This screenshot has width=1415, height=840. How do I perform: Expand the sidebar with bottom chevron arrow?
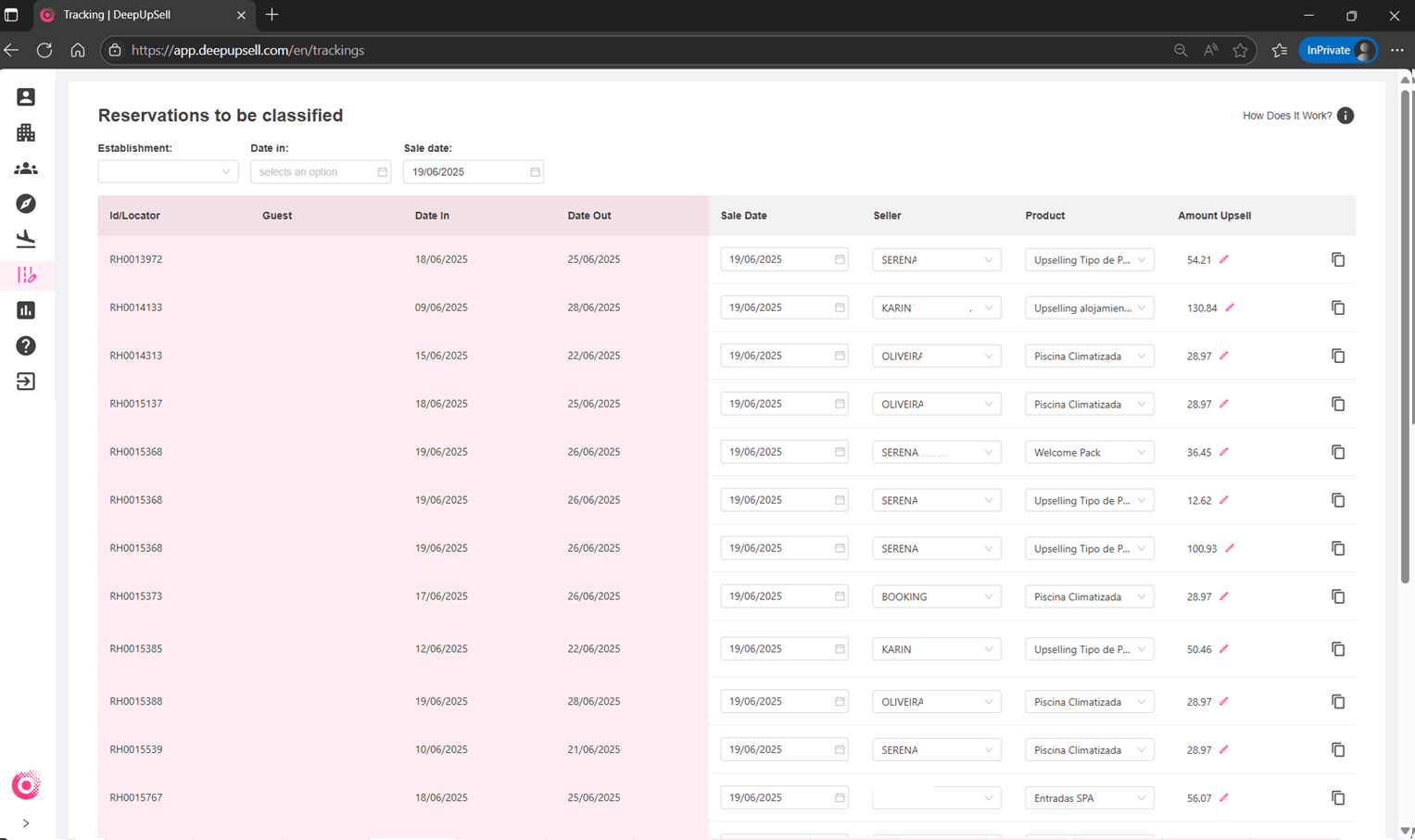[26, 823]
